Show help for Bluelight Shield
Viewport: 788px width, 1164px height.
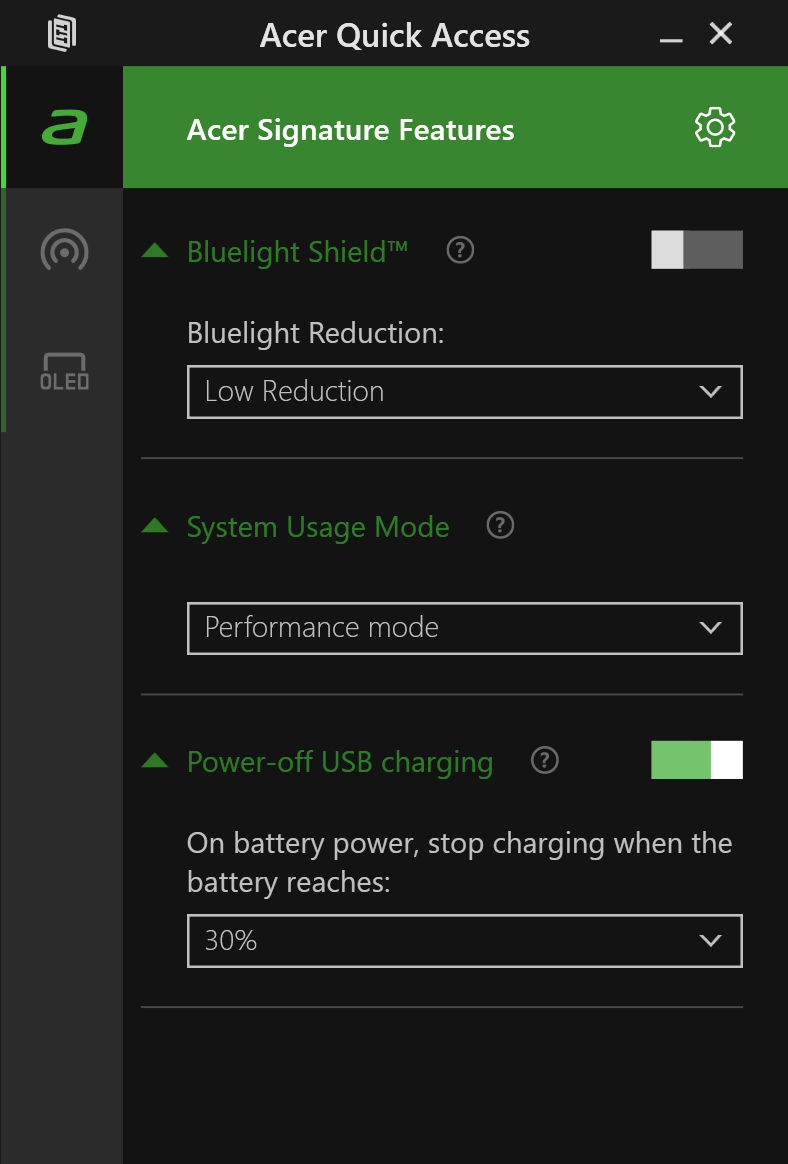[x=460, y=250]
